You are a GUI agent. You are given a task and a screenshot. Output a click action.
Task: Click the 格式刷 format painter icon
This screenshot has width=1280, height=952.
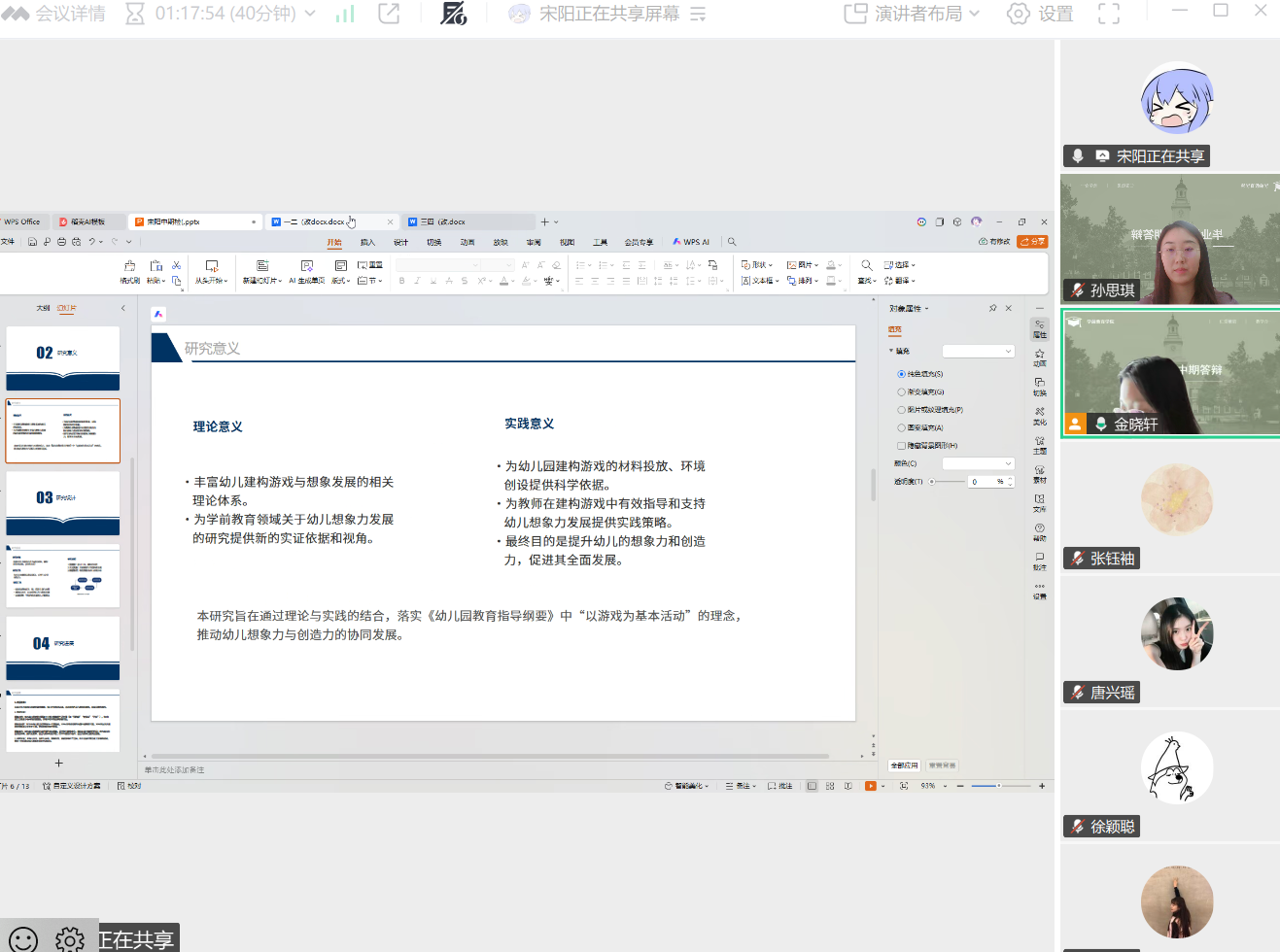(129, 266)
